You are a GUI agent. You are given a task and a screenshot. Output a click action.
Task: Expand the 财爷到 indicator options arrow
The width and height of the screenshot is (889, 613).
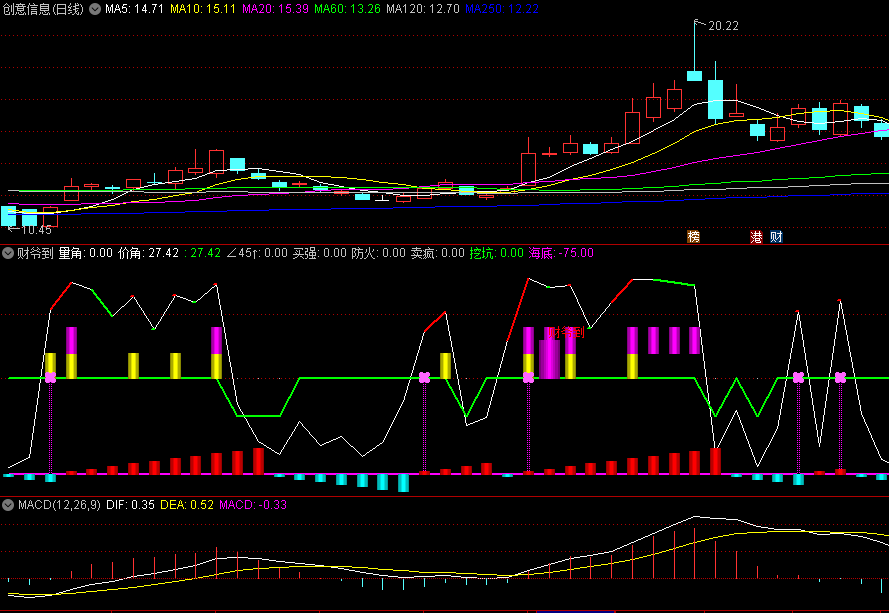pos(7,253)
